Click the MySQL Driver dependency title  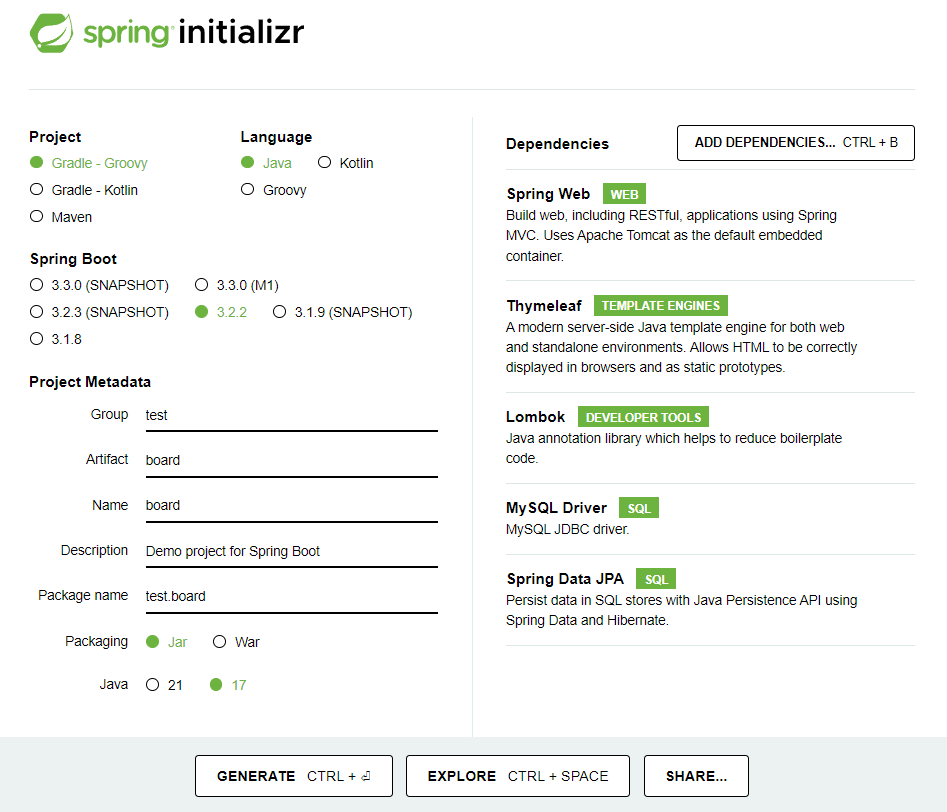click(556, 508)
